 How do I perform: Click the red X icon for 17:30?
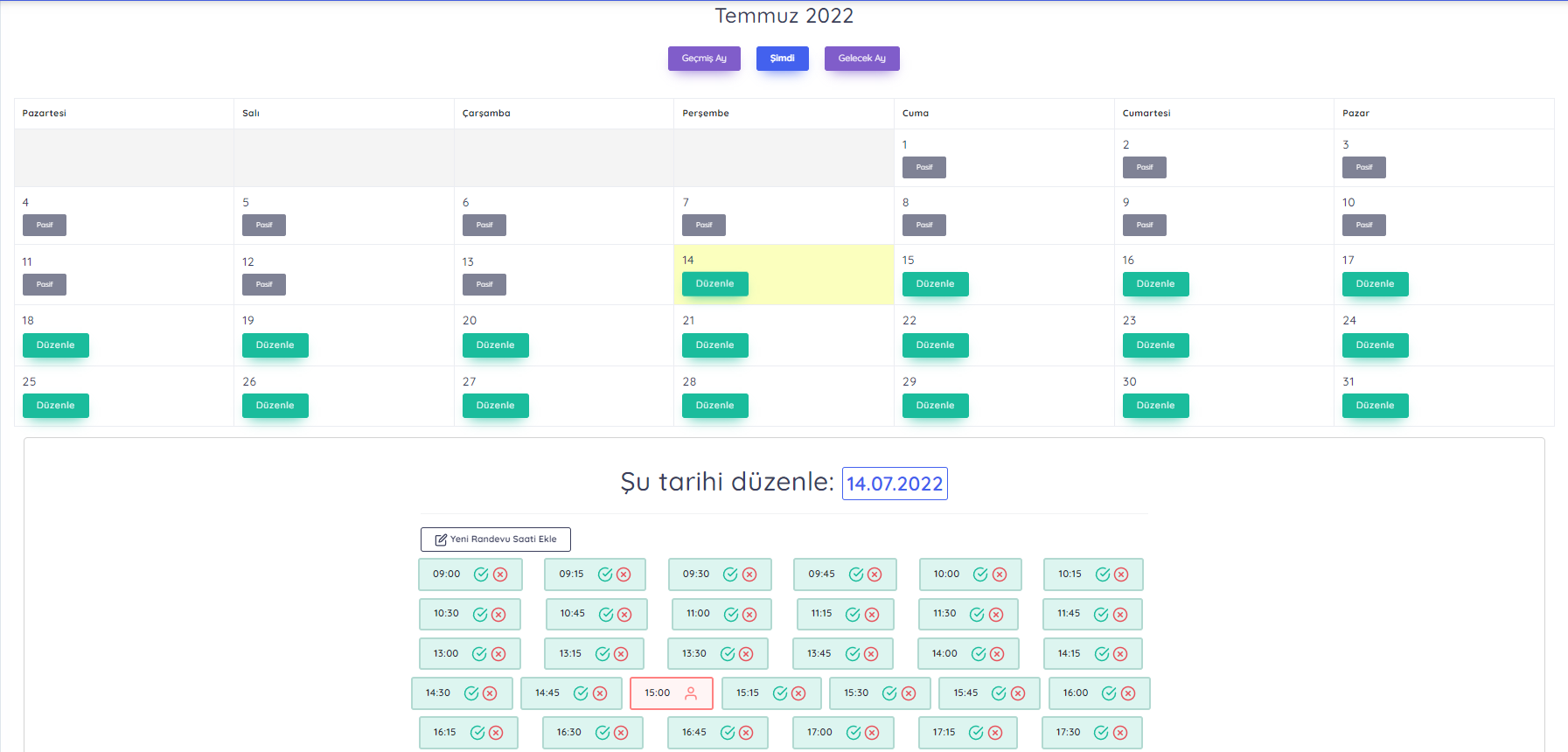click(x=1120, y=733)
